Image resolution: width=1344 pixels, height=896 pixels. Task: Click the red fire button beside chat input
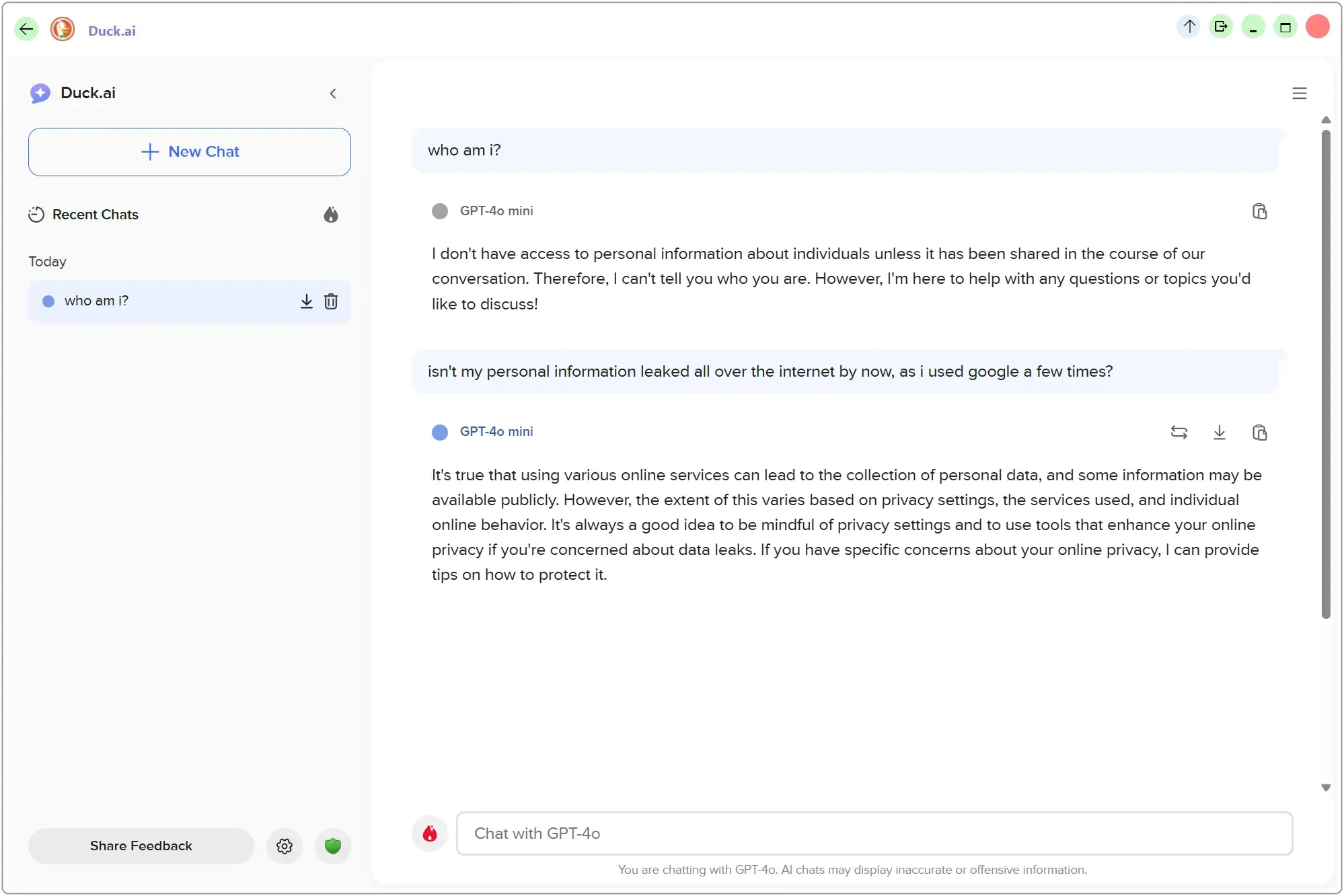(x=430, y=833)
